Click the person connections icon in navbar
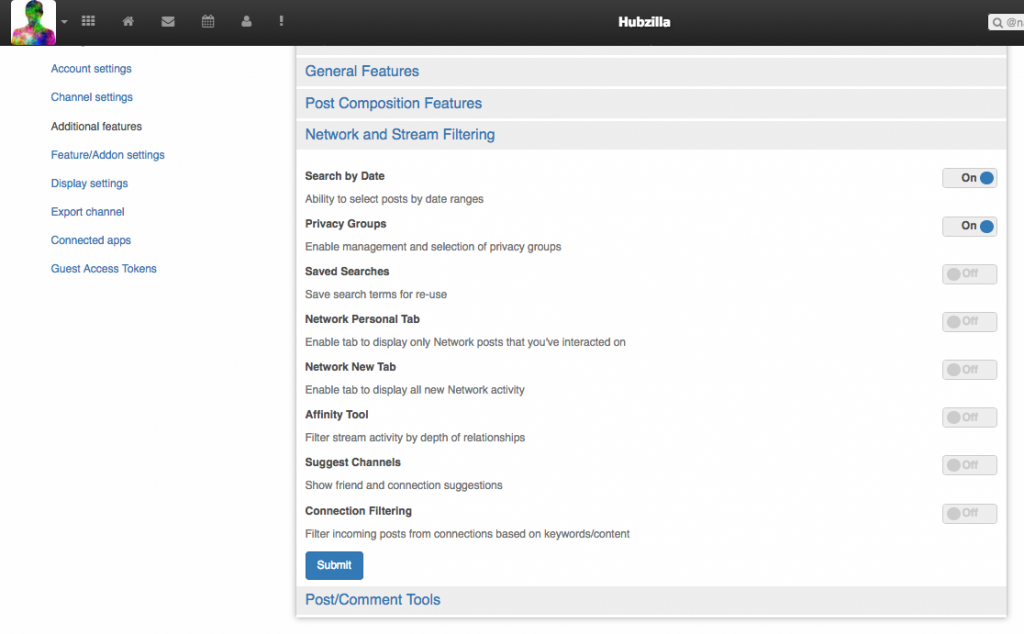This screenshot has height=634, width=1024. tap(246, 21)
